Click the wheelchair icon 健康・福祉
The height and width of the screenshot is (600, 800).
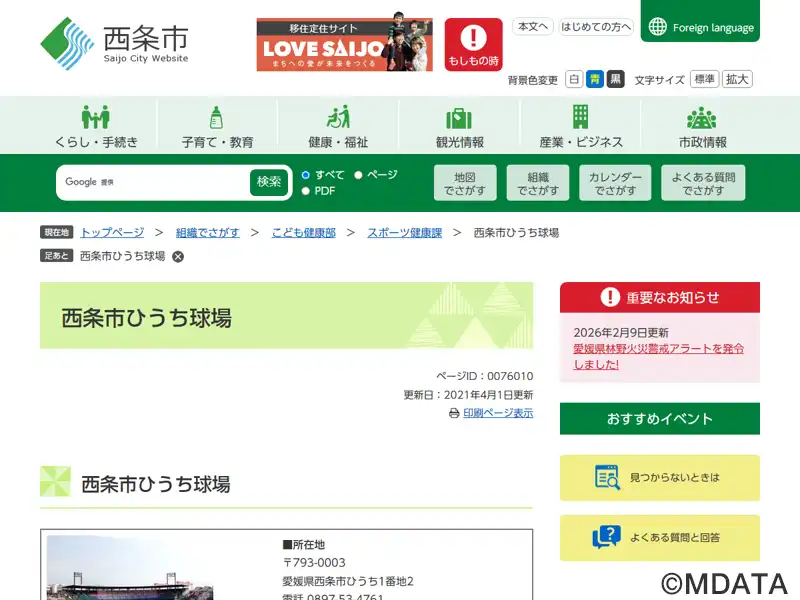338,117
